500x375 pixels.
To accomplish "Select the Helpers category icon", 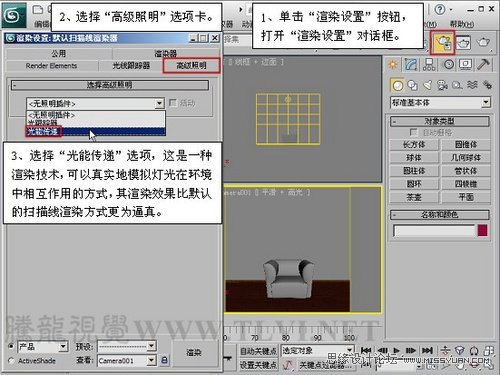I will tap(457, 86).
